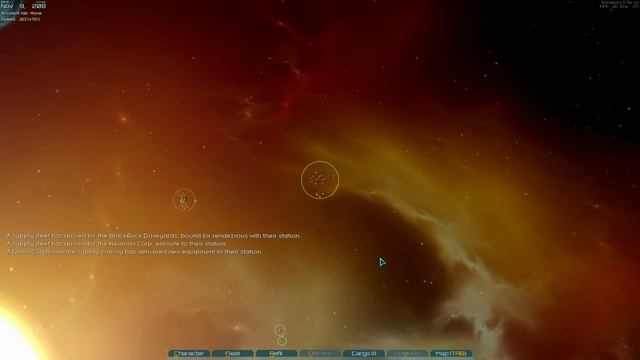640x360 pixels.
Task: Click the lower circular ability icon above Refit
Action: [282, 340]
